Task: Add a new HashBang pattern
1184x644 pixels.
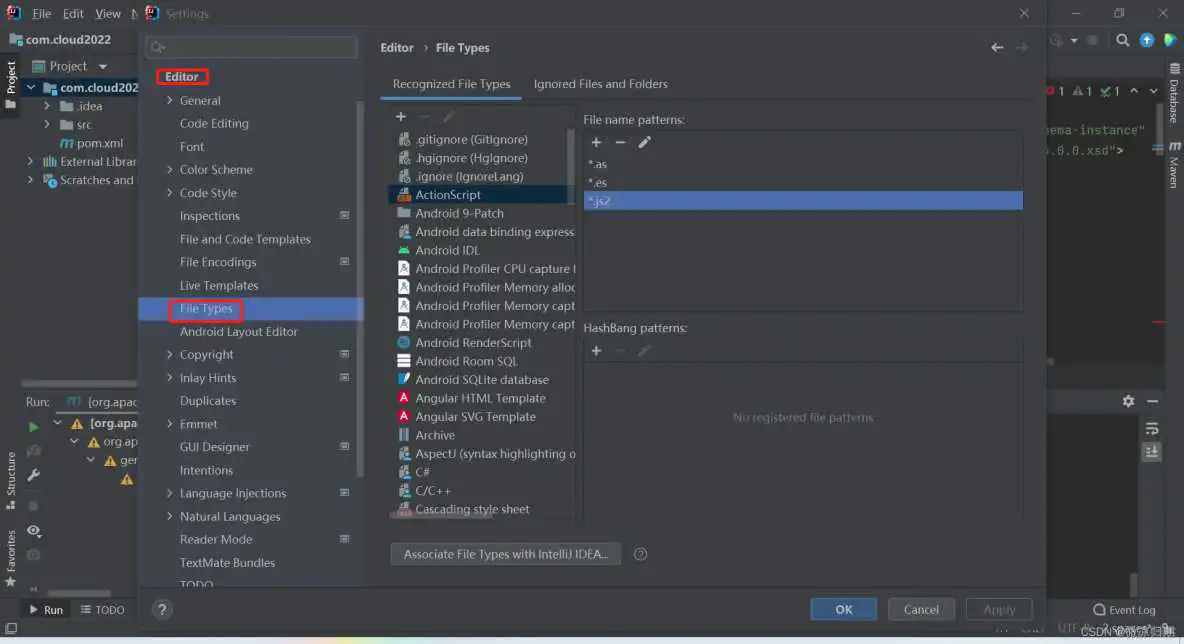Action: point(596,351)
